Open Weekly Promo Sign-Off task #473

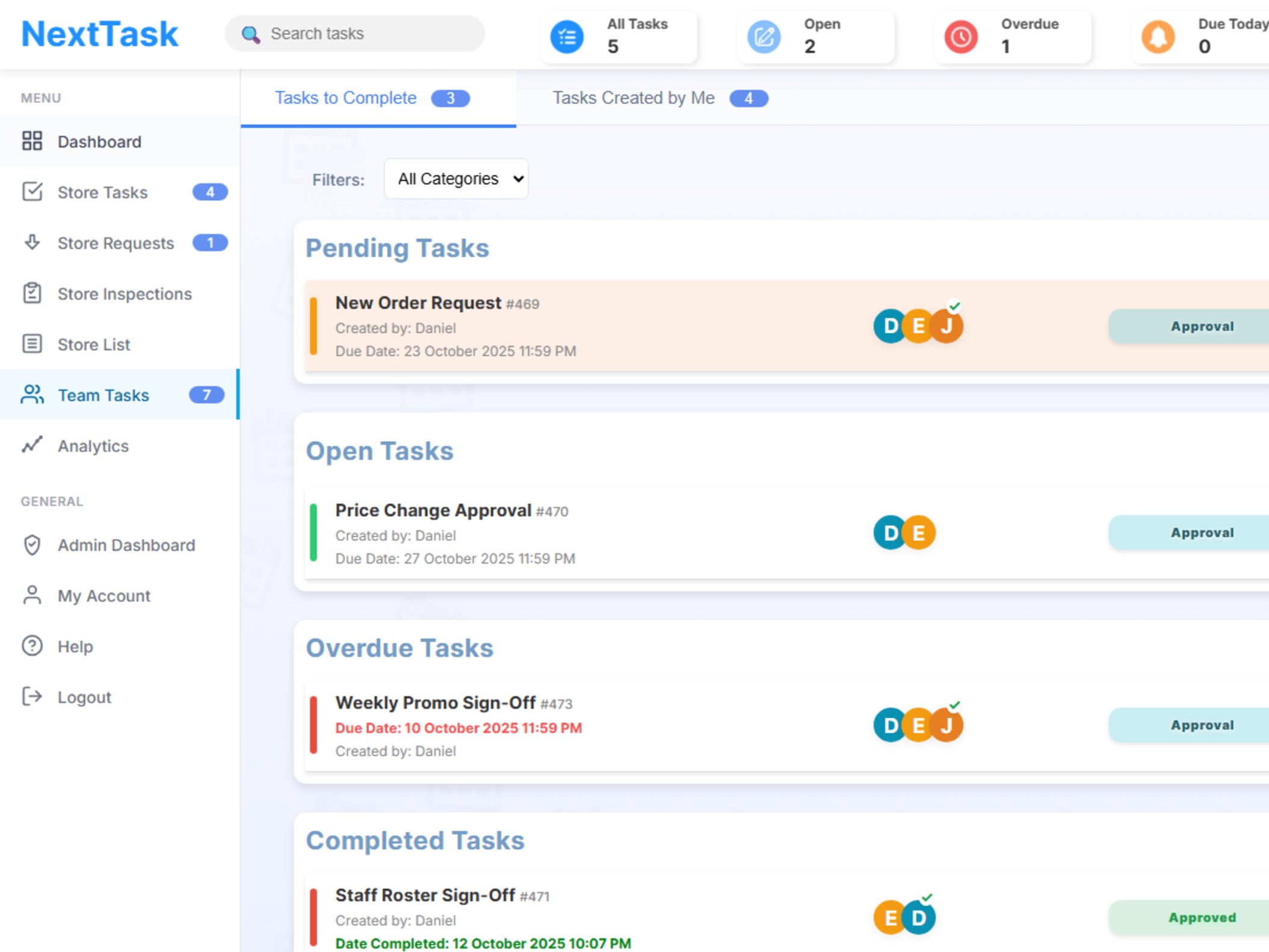click(786, 726)
